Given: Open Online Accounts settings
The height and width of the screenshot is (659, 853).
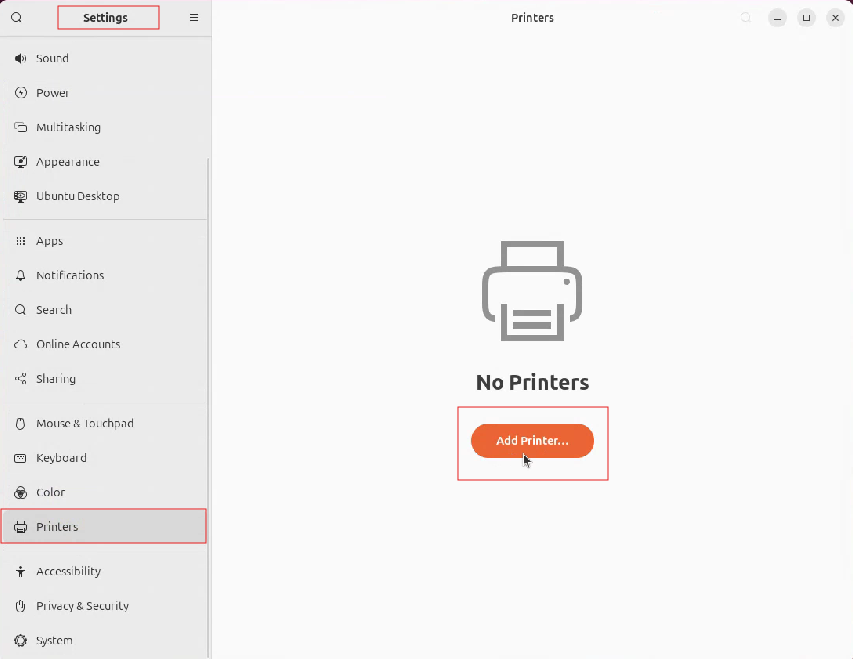Looking at the screenshot, I should [104, 344].
